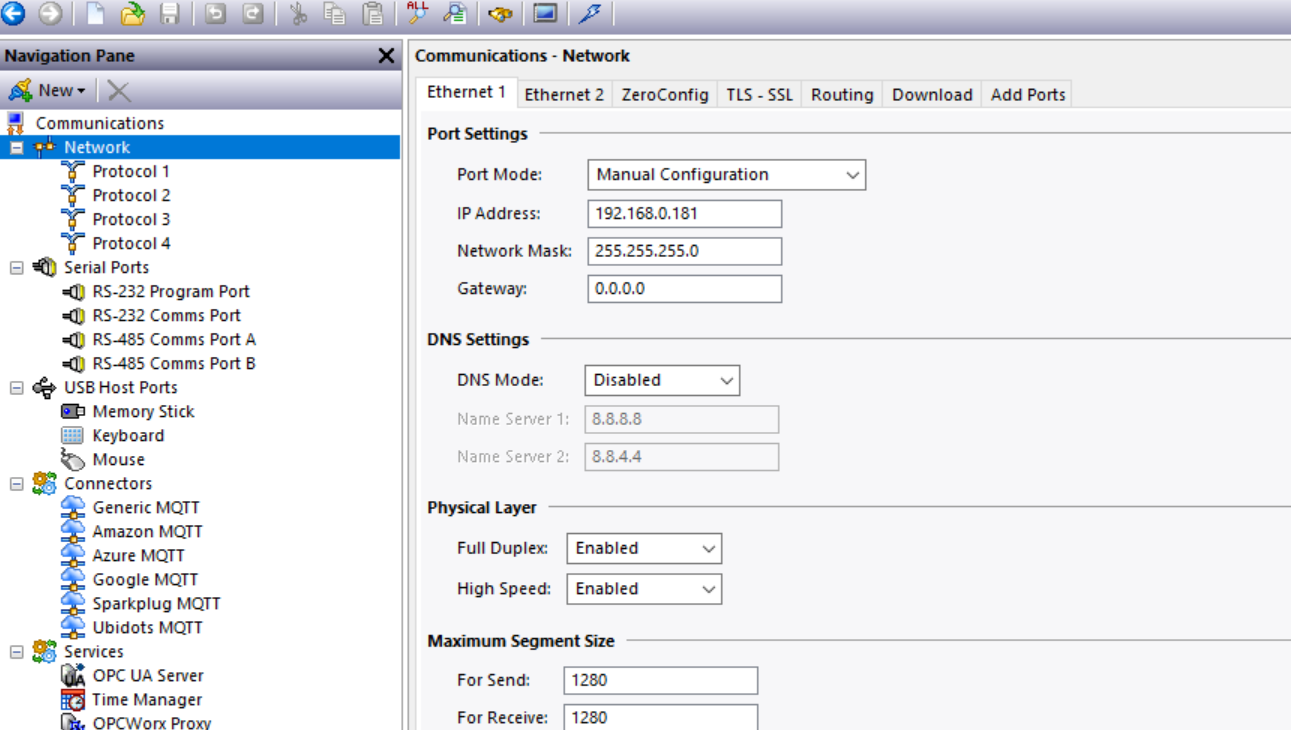Close the Navigation Pane

point(386,56)
